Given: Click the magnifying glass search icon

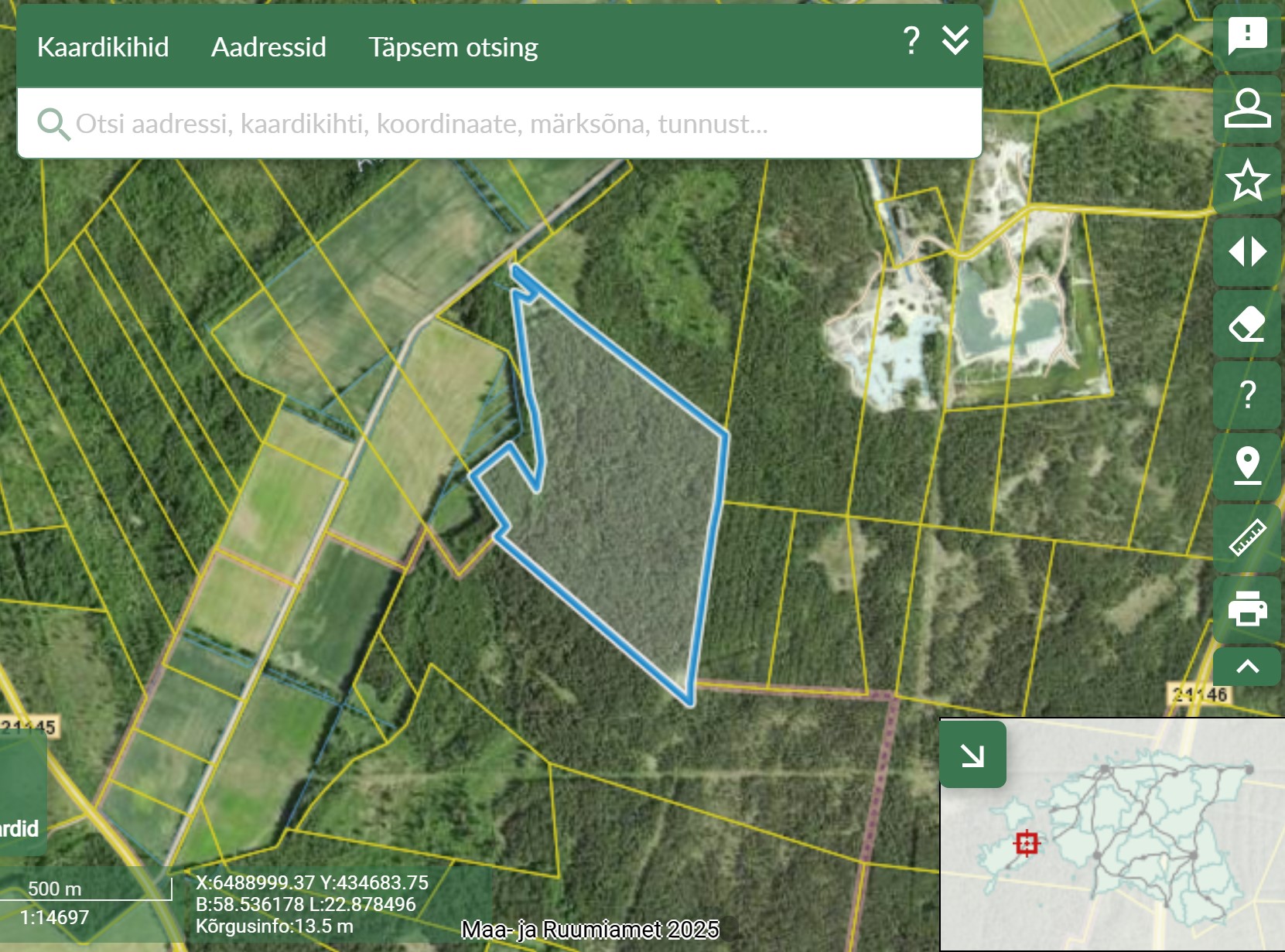Looking at the screenshot, I should (53, 124).
